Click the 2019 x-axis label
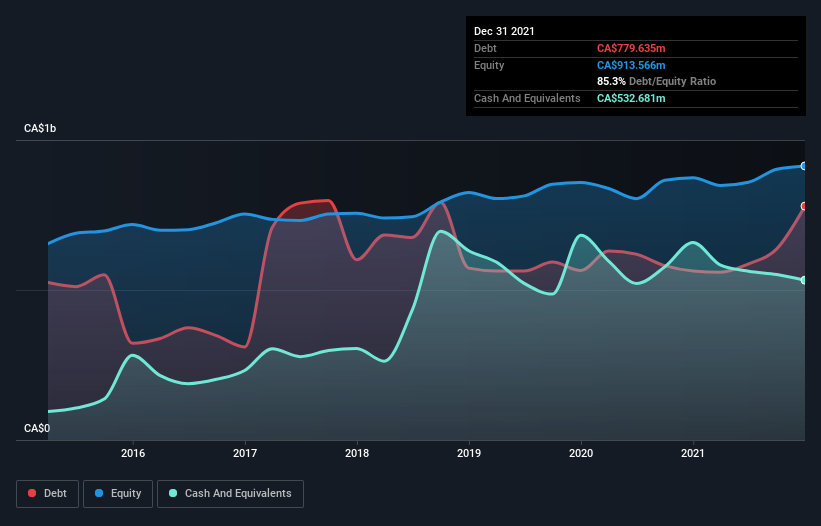Screen dimensions: 821x526 (469, 453)
